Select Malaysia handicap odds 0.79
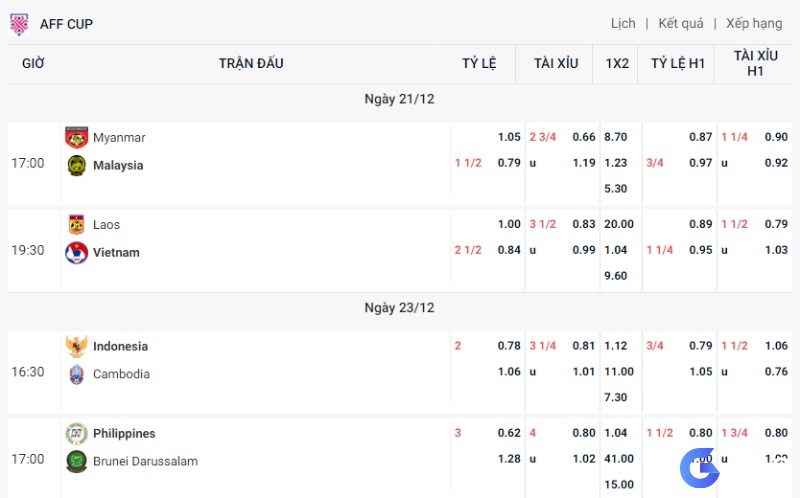800x498 pixels. [509, 163]
